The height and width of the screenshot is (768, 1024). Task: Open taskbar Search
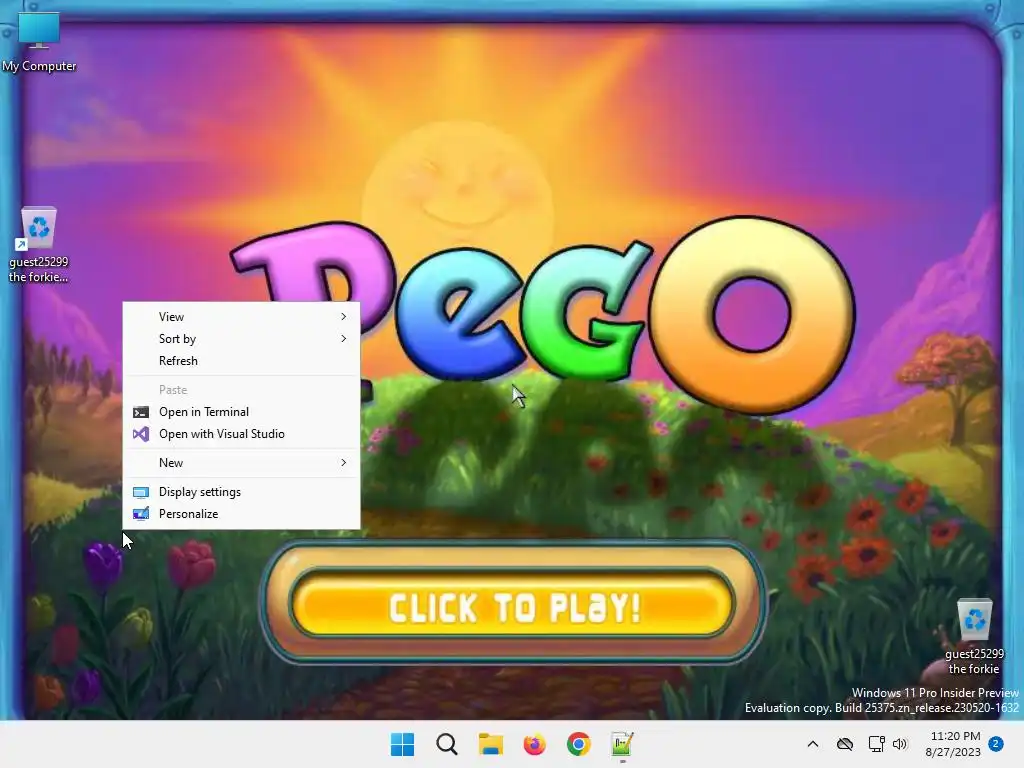click(x=447, y=744)
